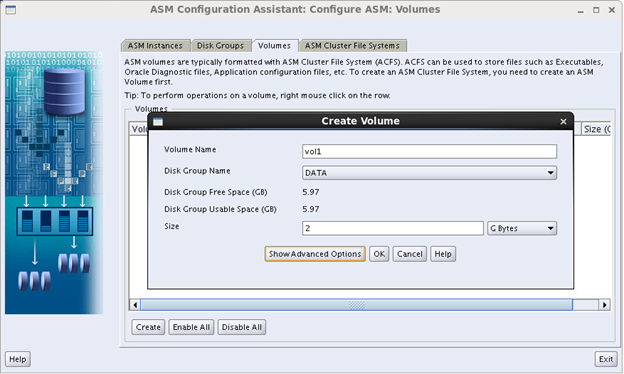
Task: Open the Disk Groups tab
Action: pos(220,46)
